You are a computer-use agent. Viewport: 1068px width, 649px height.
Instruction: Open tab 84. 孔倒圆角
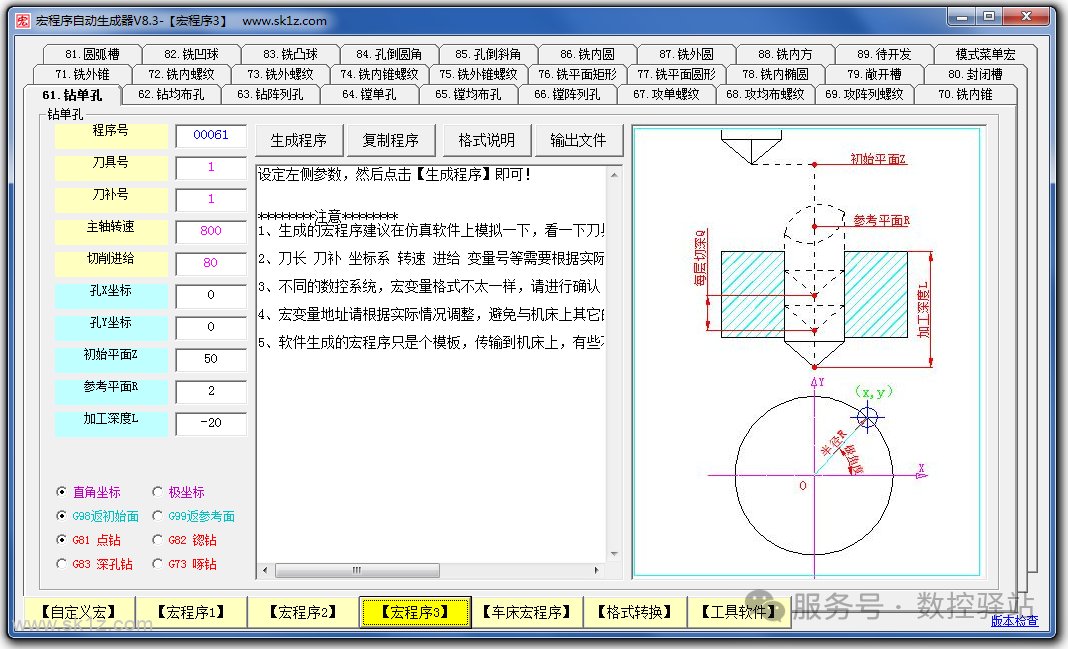point(389,54)
